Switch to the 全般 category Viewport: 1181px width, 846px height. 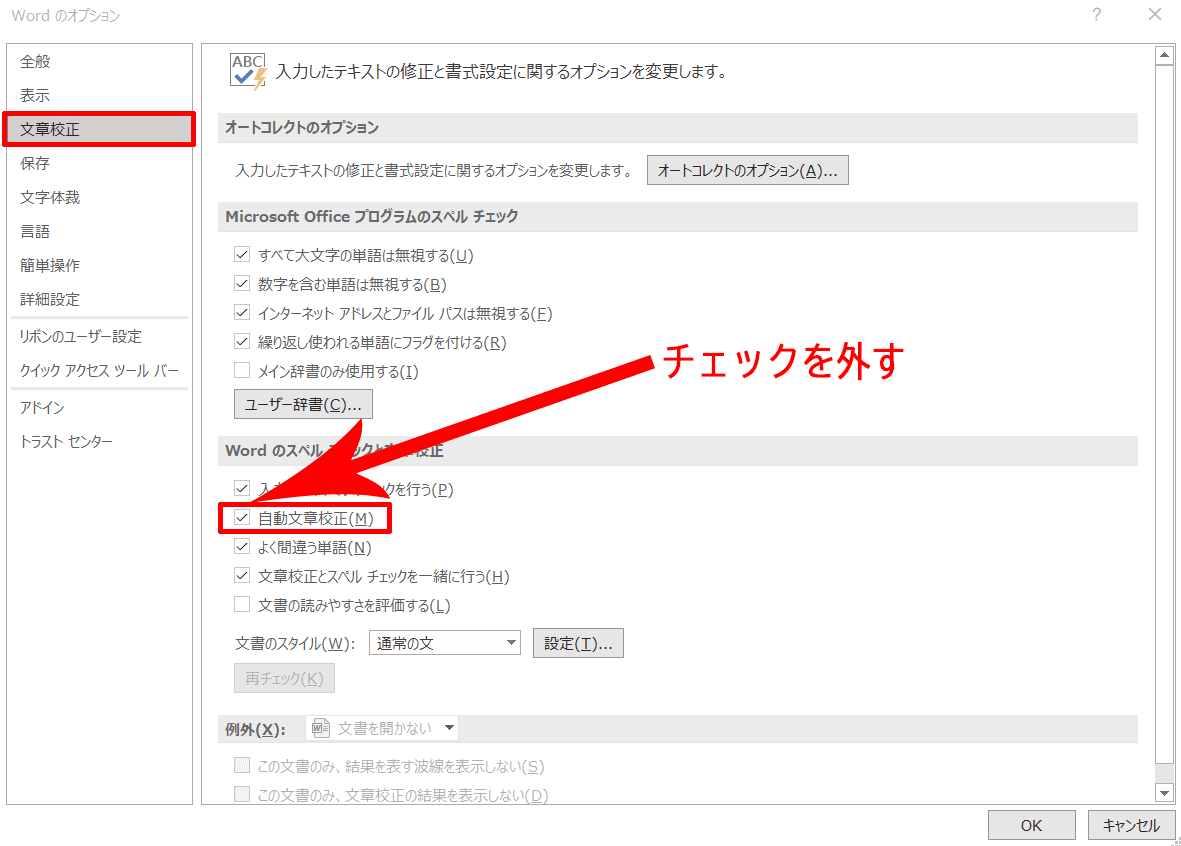35,61
